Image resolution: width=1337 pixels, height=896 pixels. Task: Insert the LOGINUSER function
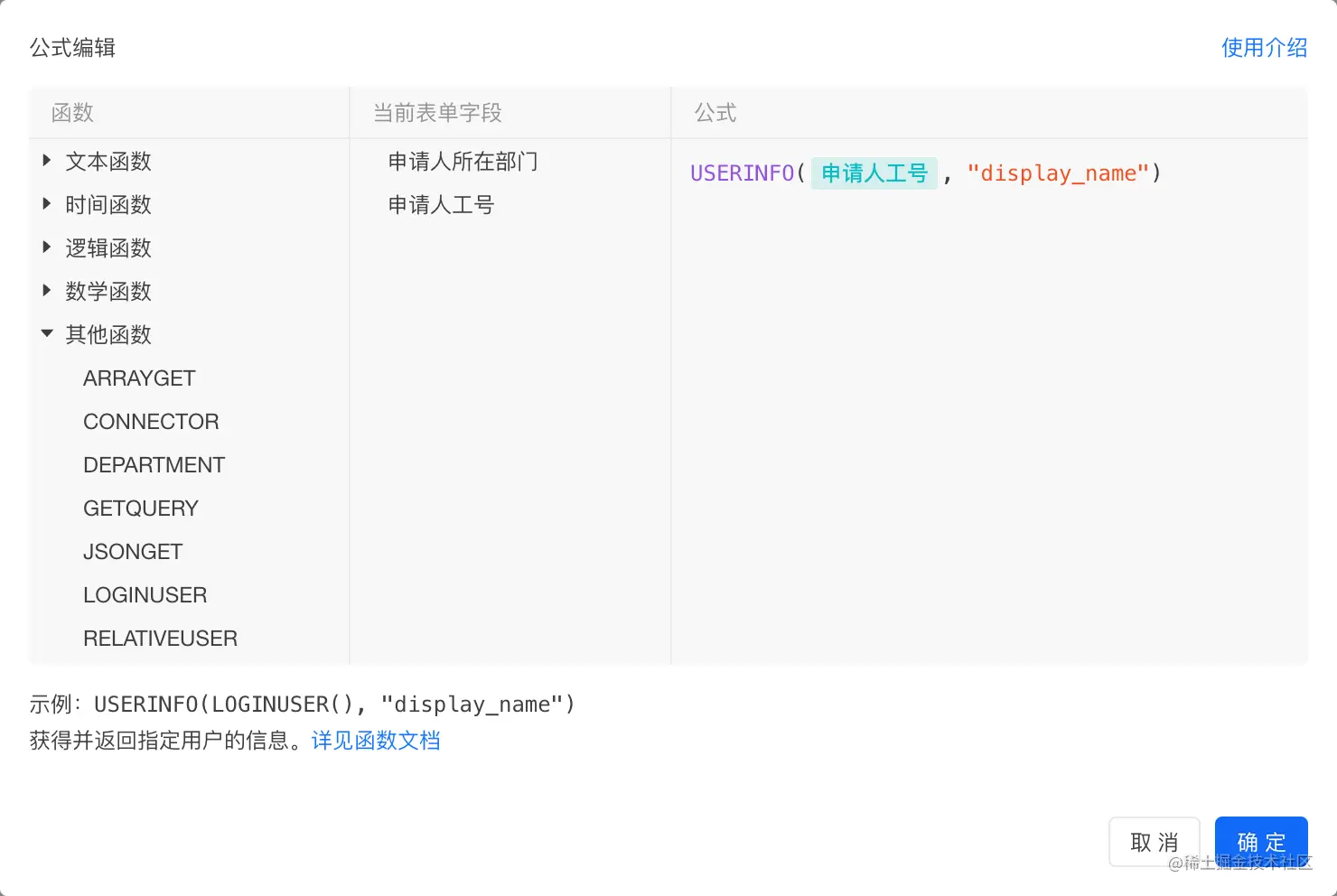[145, 595]
